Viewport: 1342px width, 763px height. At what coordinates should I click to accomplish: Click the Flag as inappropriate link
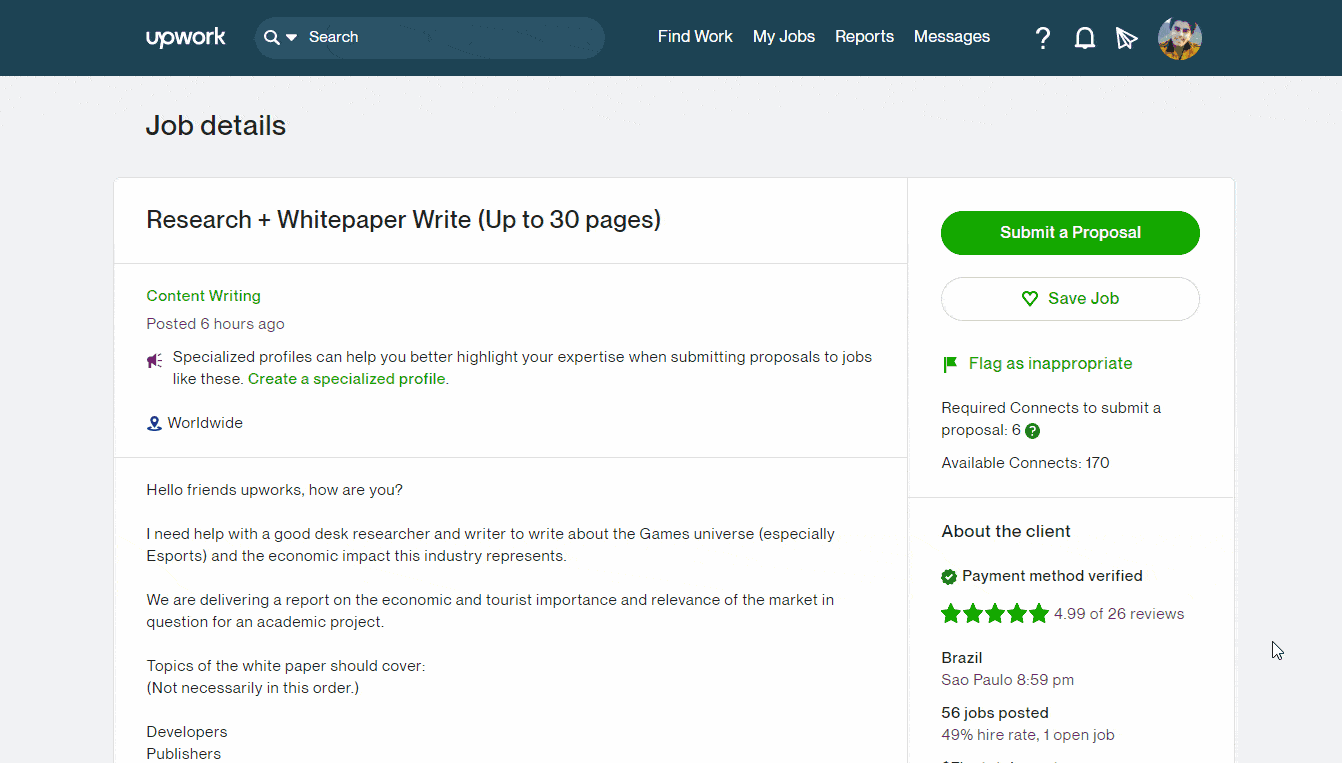(x=1050, y=364)
